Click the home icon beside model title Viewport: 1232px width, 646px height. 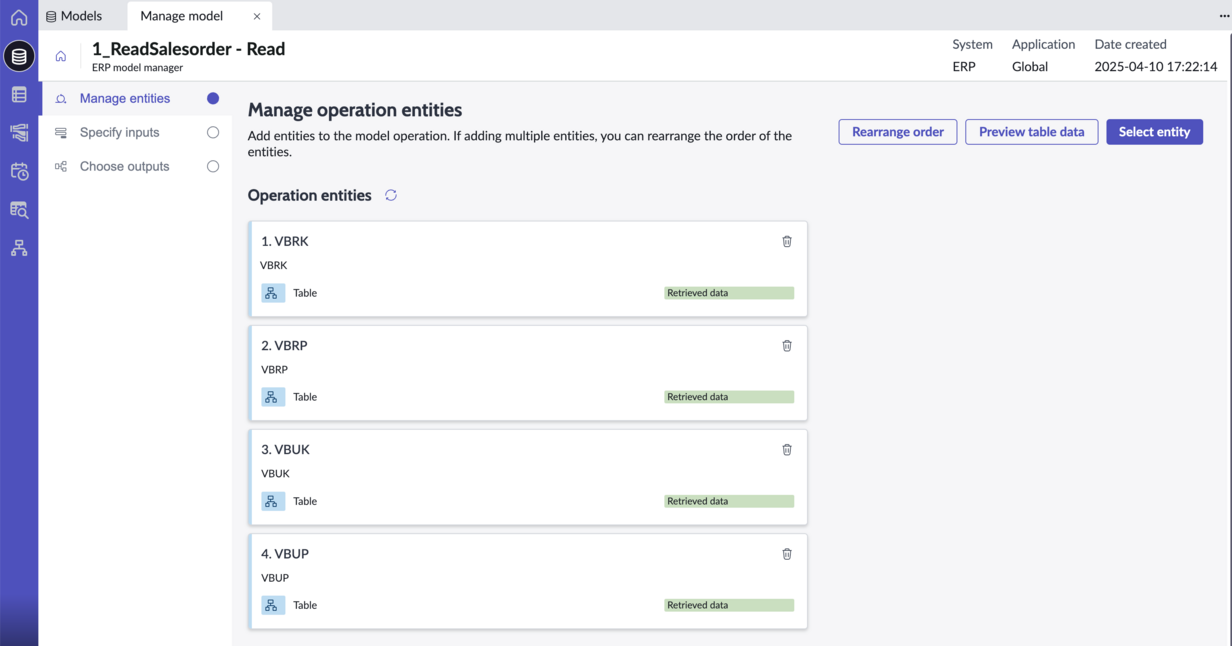coord(61,56)
